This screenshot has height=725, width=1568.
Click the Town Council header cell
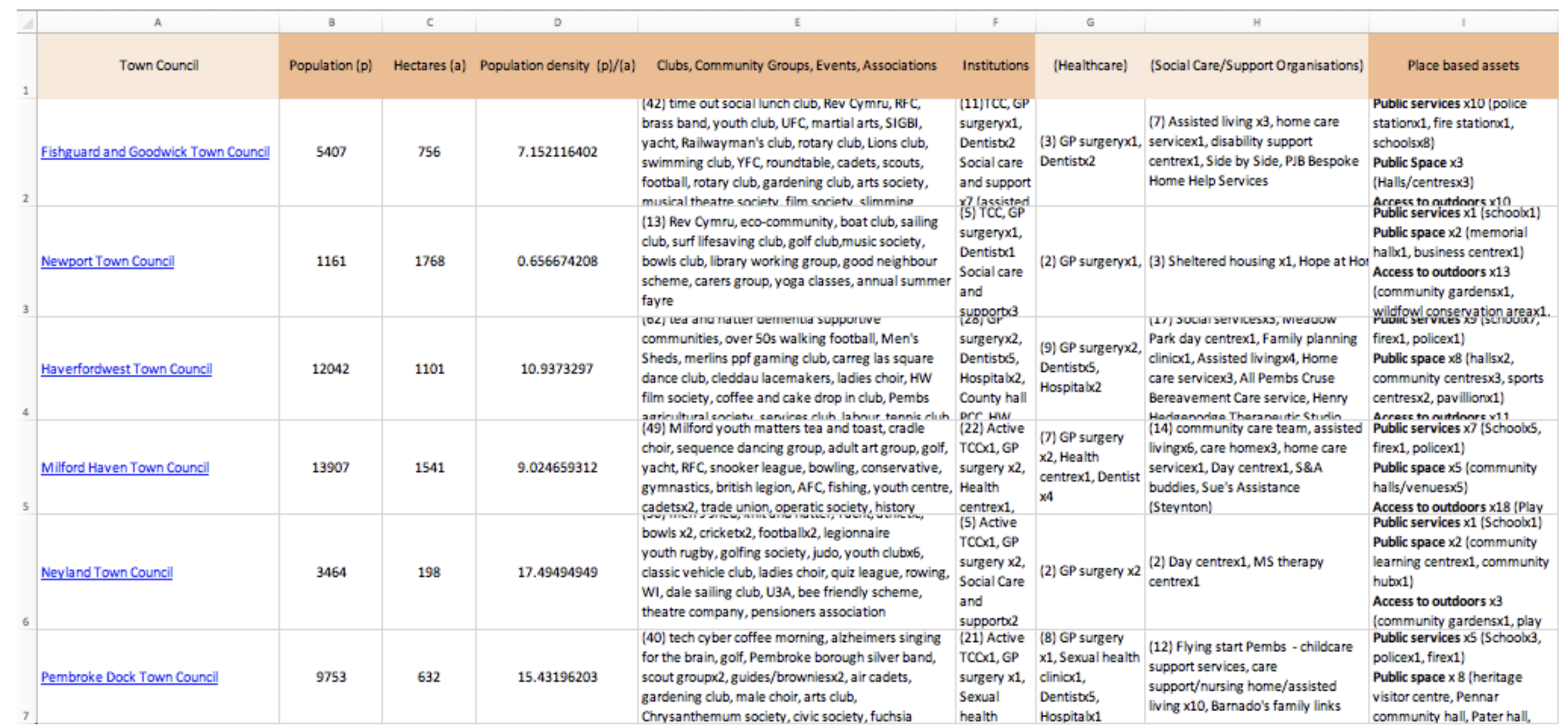(x=158, y=66)
